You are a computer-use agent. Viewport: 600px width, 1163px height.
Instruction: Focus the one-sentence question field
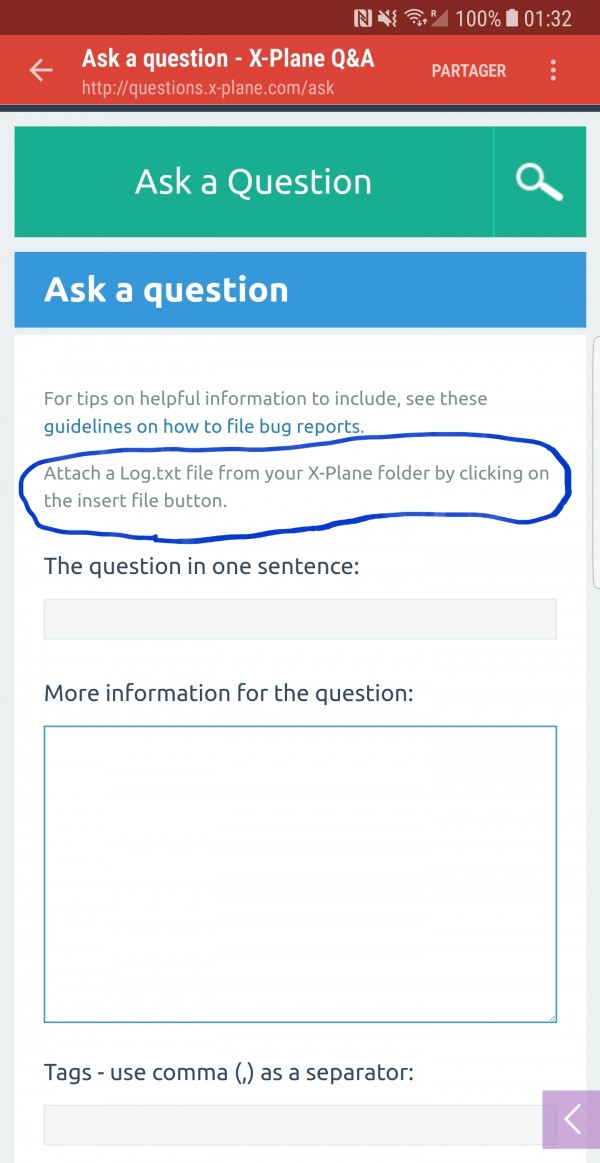pyautogui.click(x=300, y=619)
